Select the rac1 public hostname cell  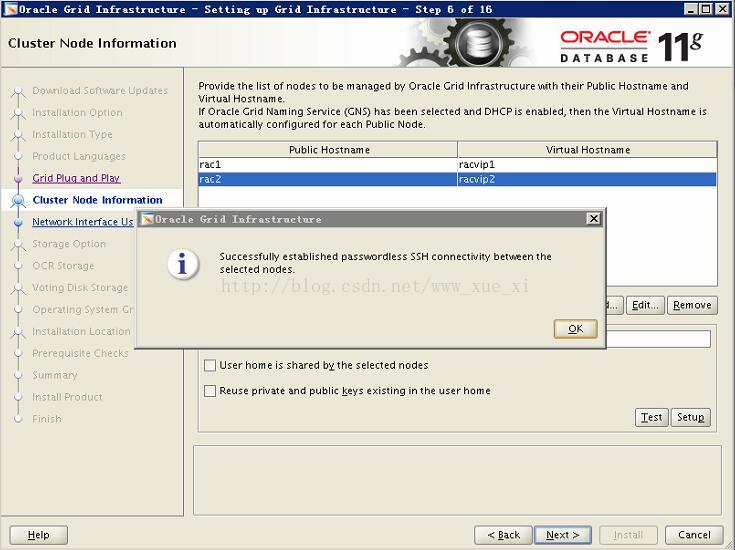[x=328, y=165]
